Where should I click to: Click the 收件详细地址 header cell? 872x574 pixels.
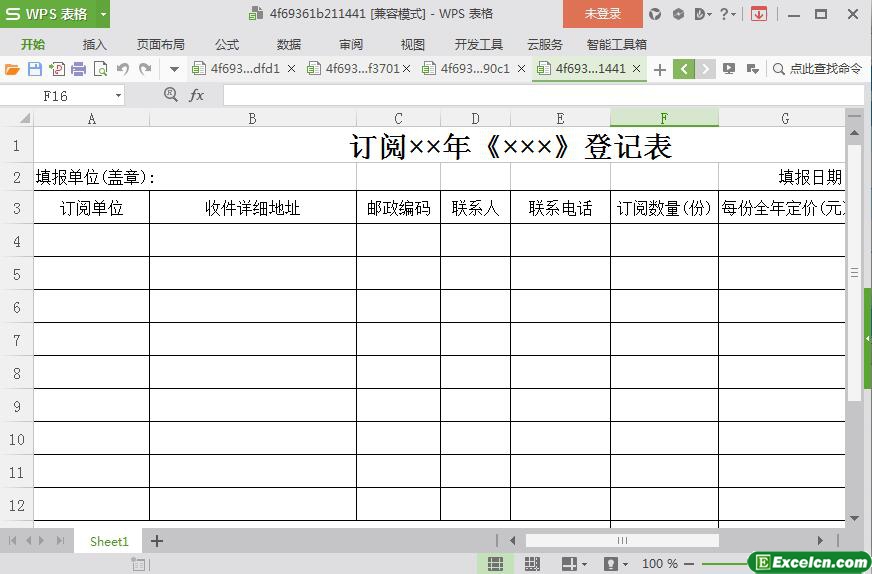coord(253,208)
